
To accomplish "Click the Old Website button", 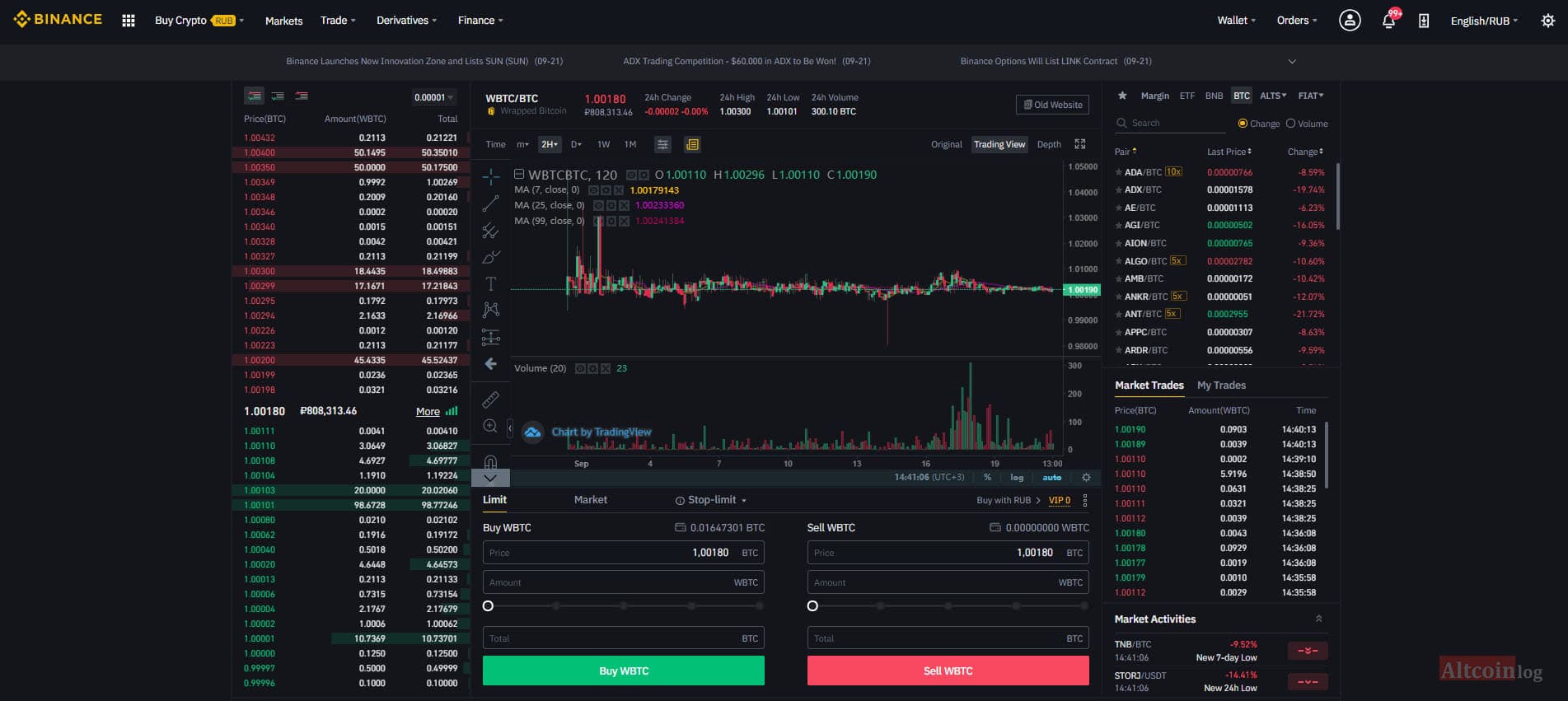I will (x=1052, y=105).
